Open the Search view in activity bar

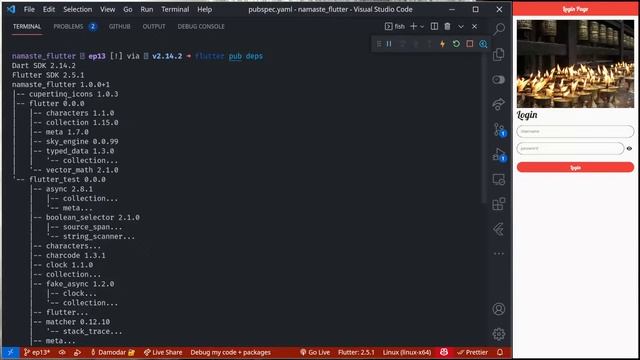(x=499, y=29)
